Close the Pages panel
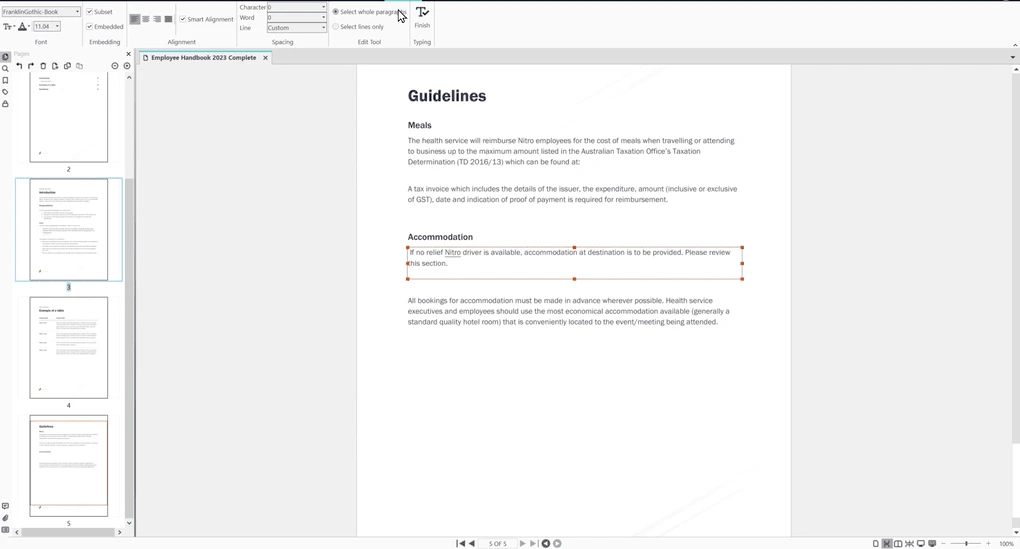1020x549 pixels. pyautogui.click(x=128, y=54)
